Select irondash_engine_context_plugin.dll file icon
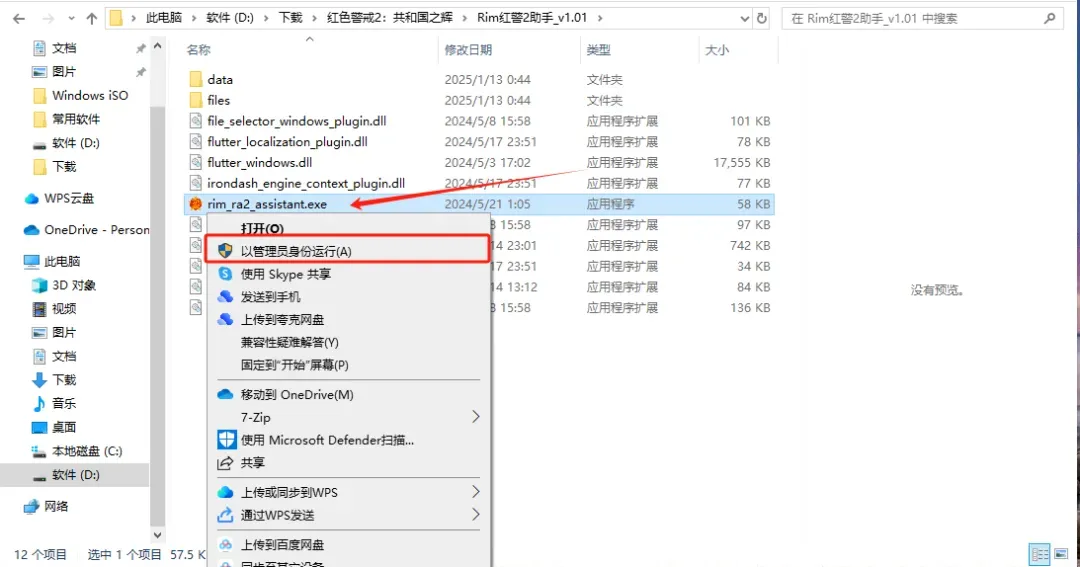The width and height of the screenshot is (1080, 567). (196, 183)
